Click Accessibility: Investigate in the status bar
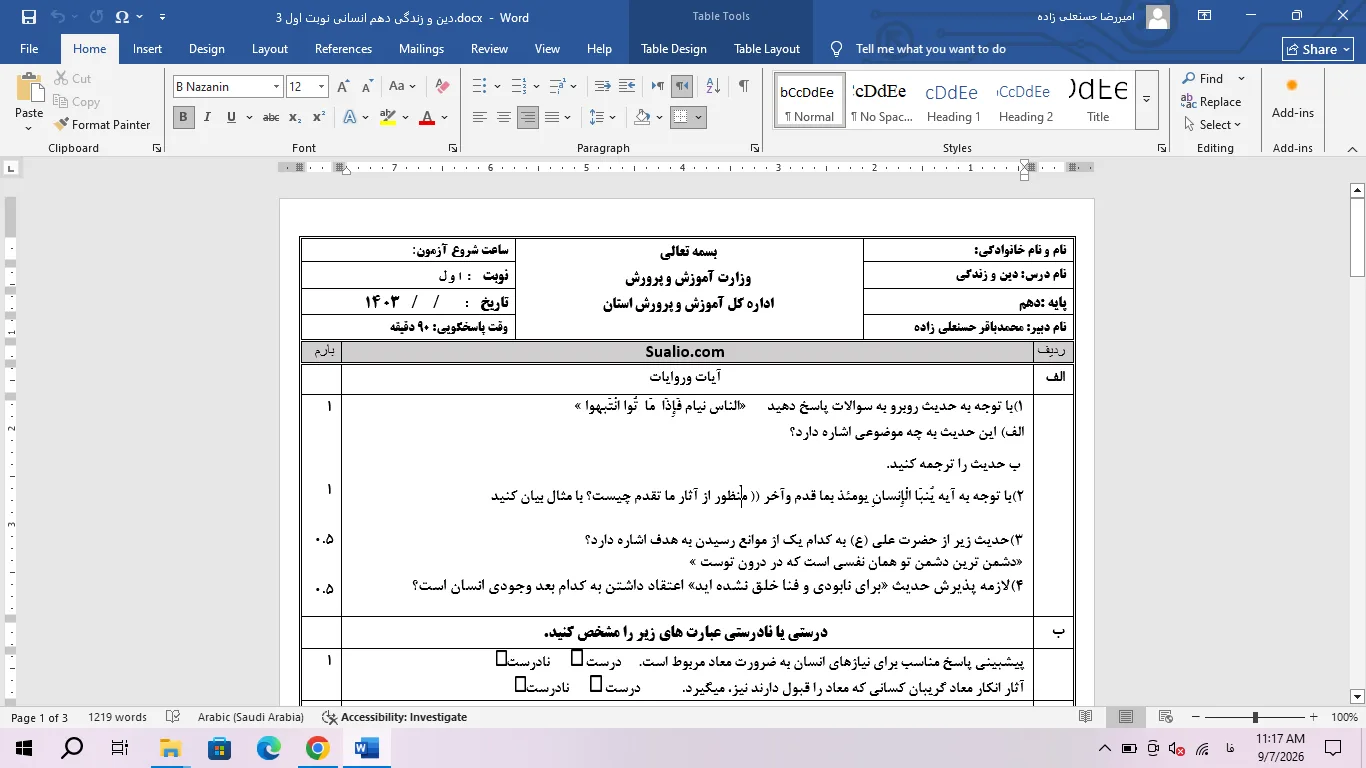This screenshot has width=1366, height=768. point(394,717)
